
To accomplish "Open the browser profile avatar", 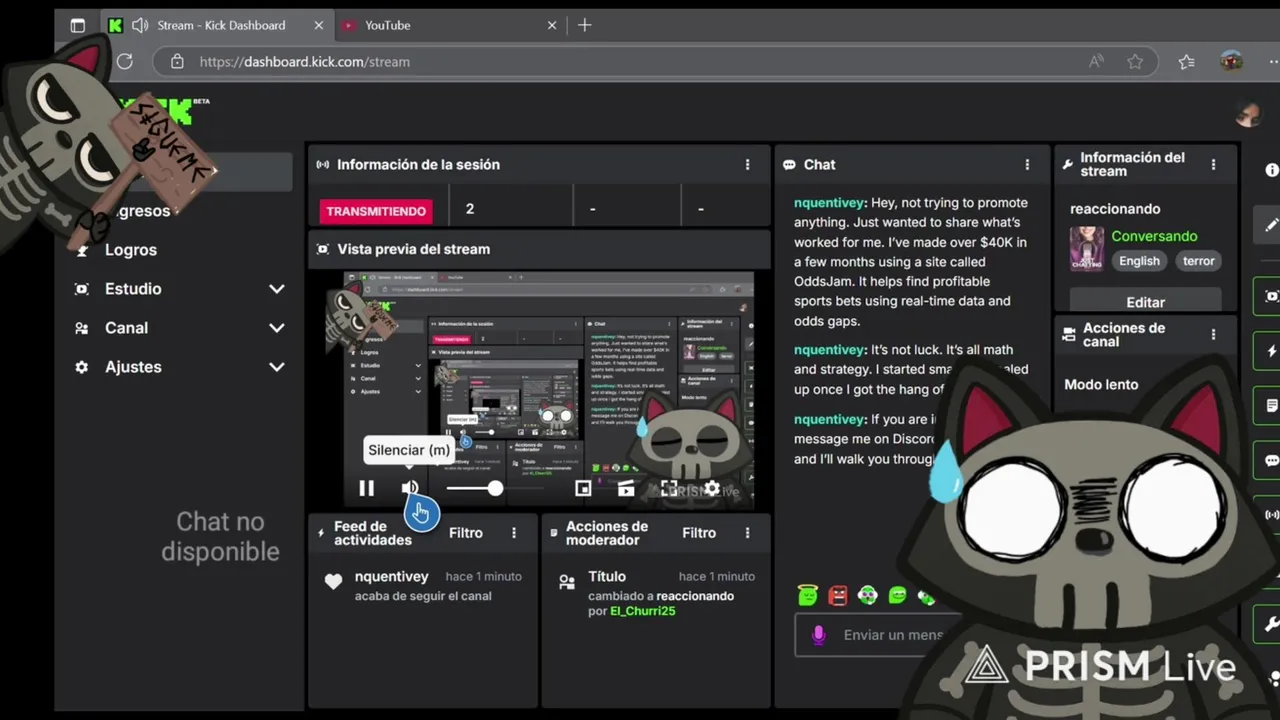I will coord(1232,62).
